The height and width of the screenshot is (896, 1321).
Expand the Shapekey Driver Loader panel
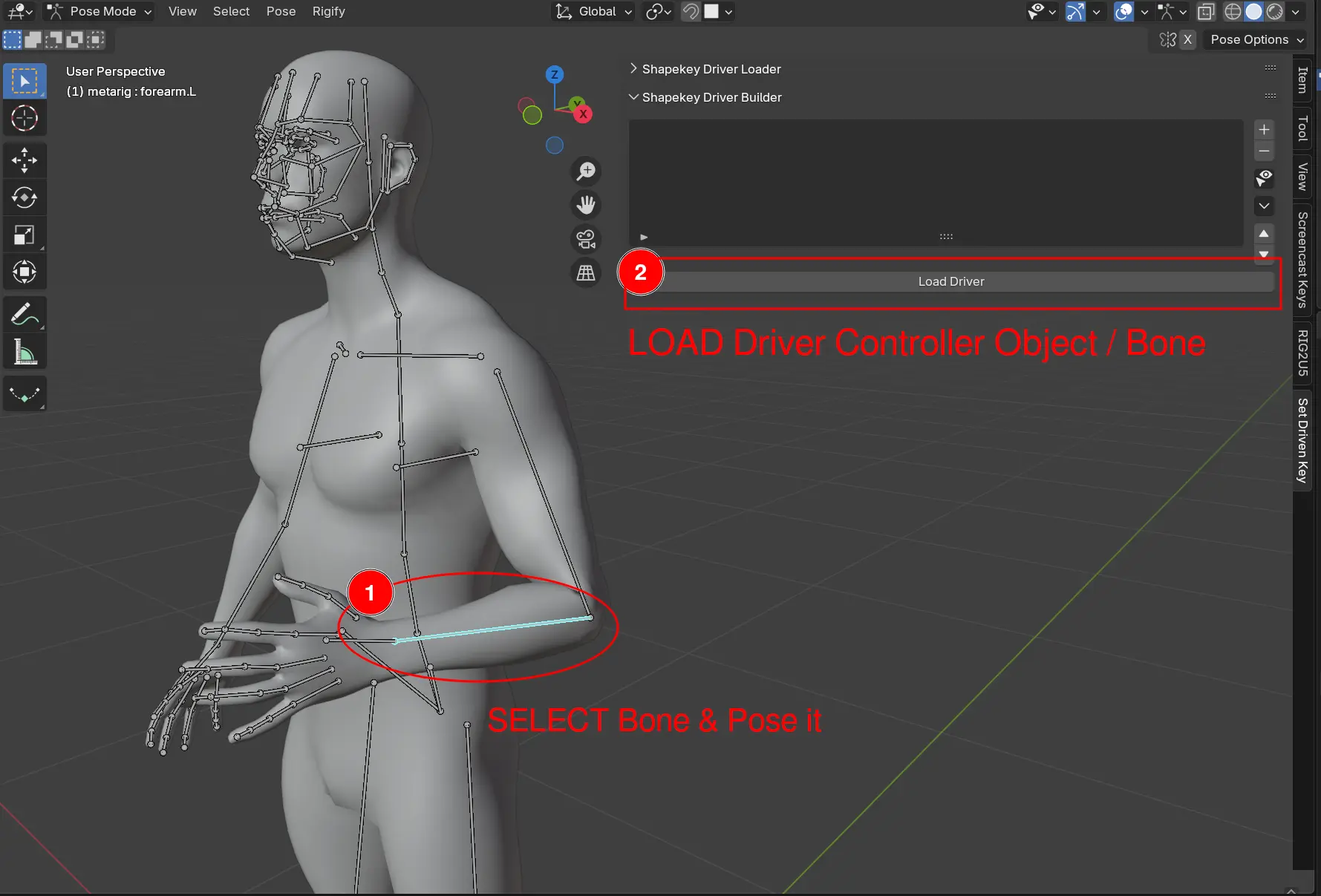coord(711,69)
